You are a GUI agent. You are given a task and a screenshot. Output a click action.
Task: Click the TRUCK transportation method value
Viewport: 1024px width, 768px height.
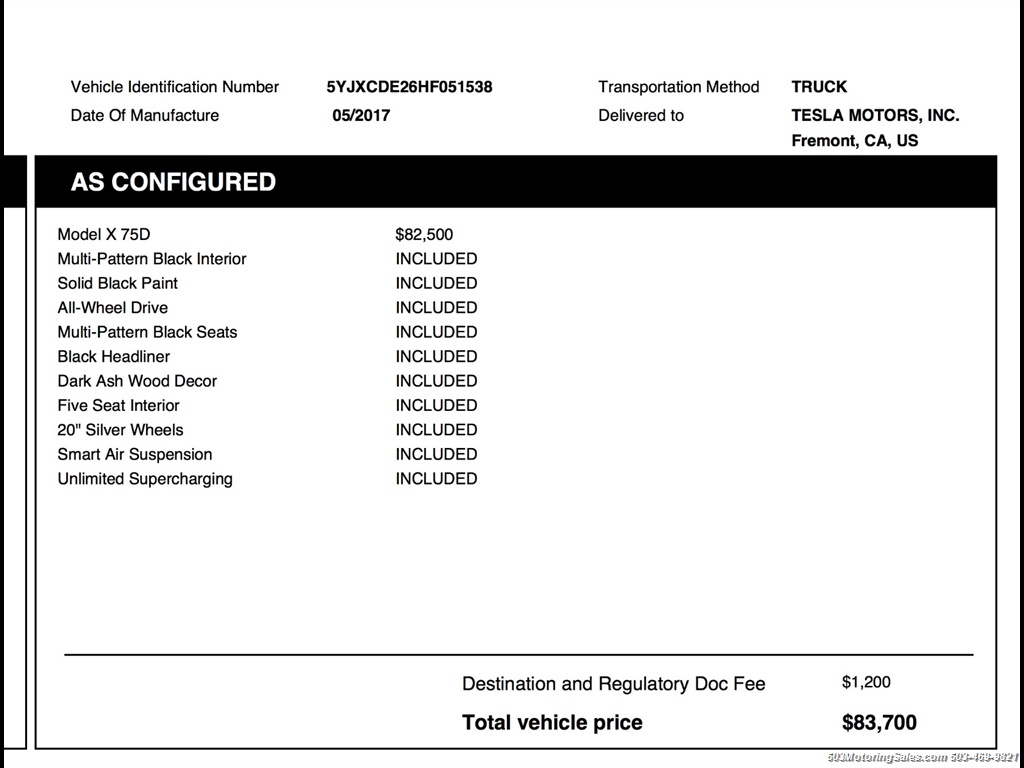(x=819, y=87)
